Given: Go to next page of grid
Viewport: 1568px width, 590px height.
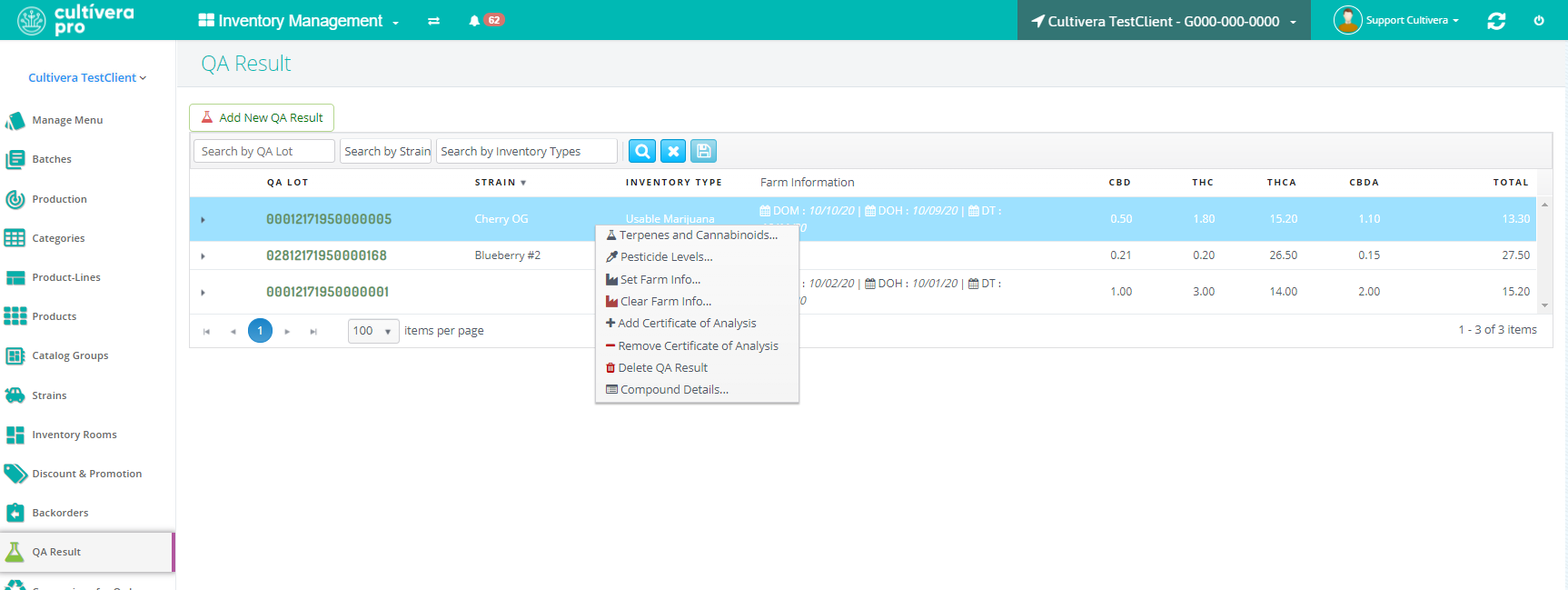Looking at the screenshot, I should point(287,331).
